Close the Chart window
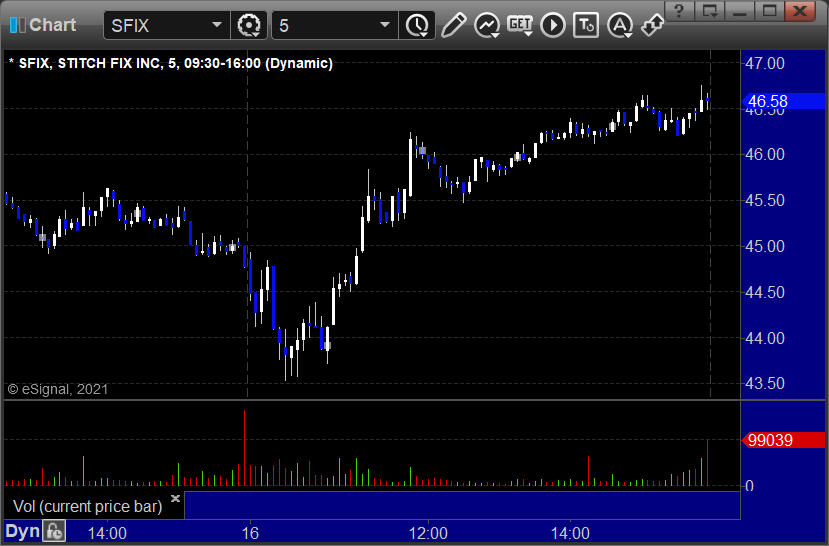Screen dimensions: 829x546 [x=799, y=11]
